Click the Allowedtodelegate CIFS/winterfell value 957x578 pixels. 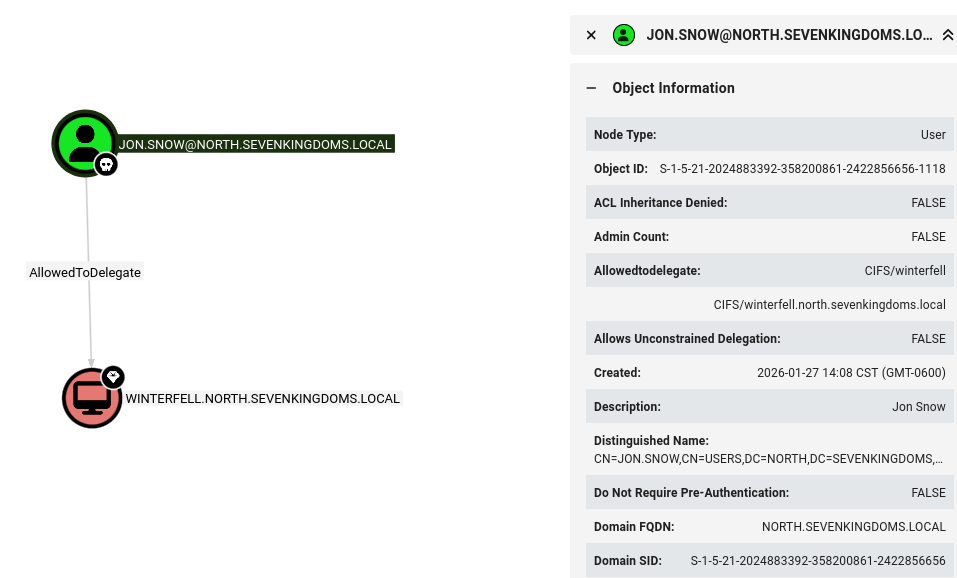(x=905, y=270)
